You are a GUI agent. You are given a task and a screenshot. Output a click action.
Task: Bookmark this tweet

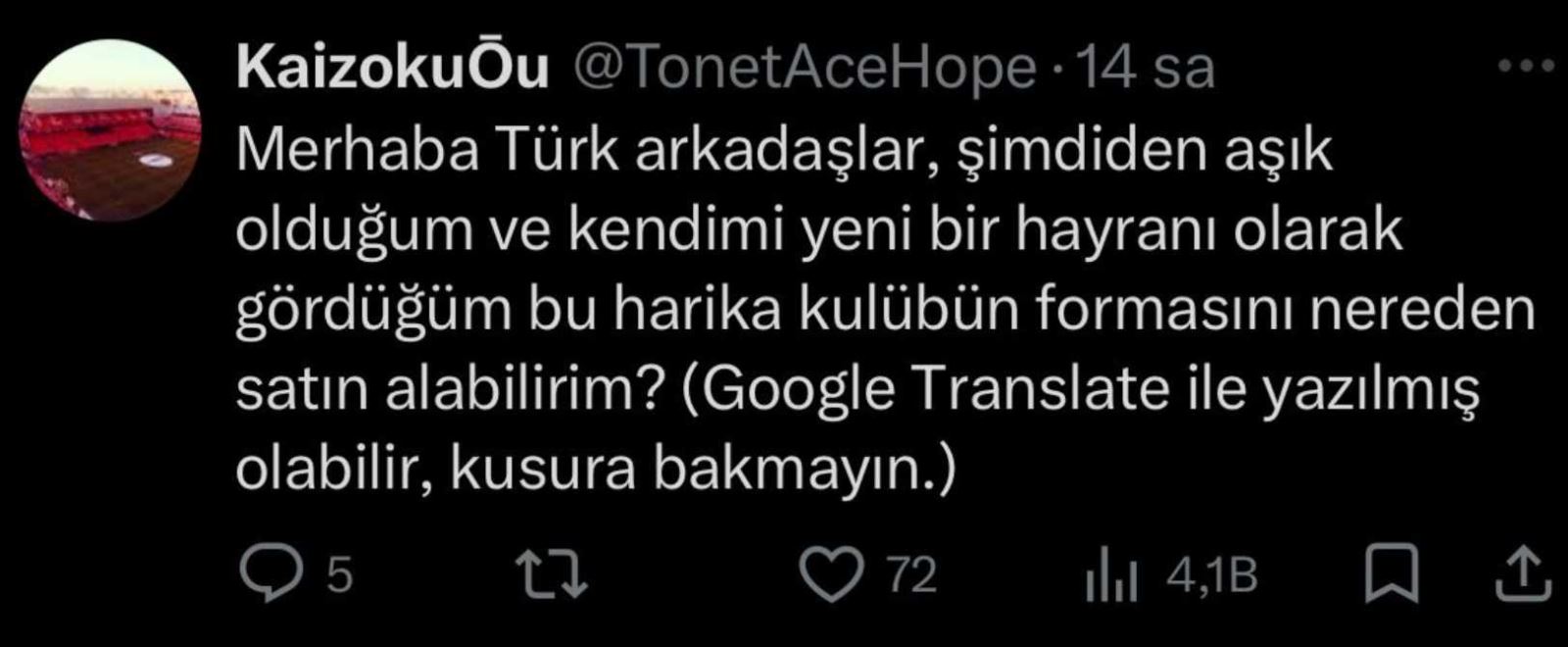coord(1392,575)
